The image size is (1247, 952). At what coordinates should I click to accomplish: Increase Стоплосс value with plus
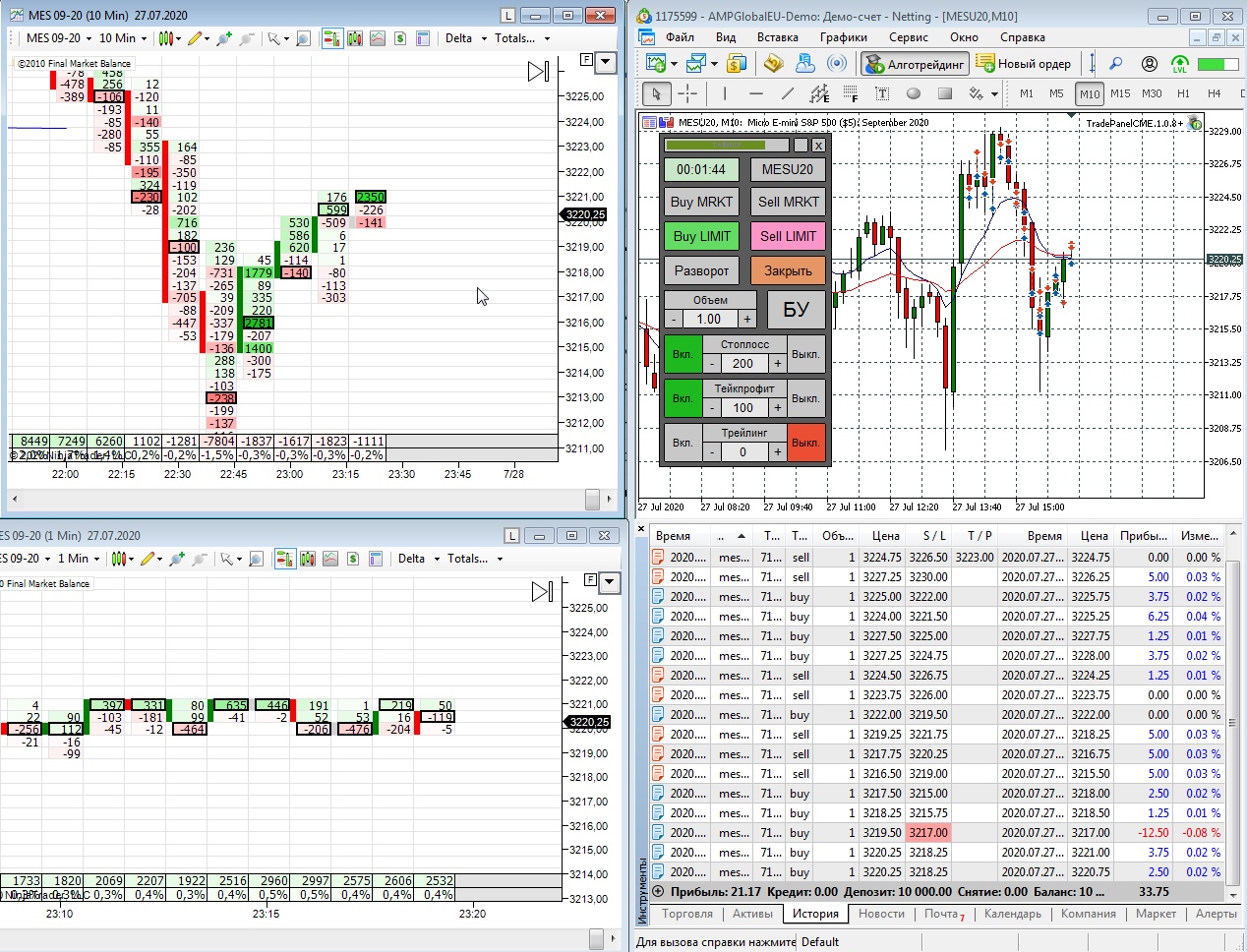click(777, 363)
